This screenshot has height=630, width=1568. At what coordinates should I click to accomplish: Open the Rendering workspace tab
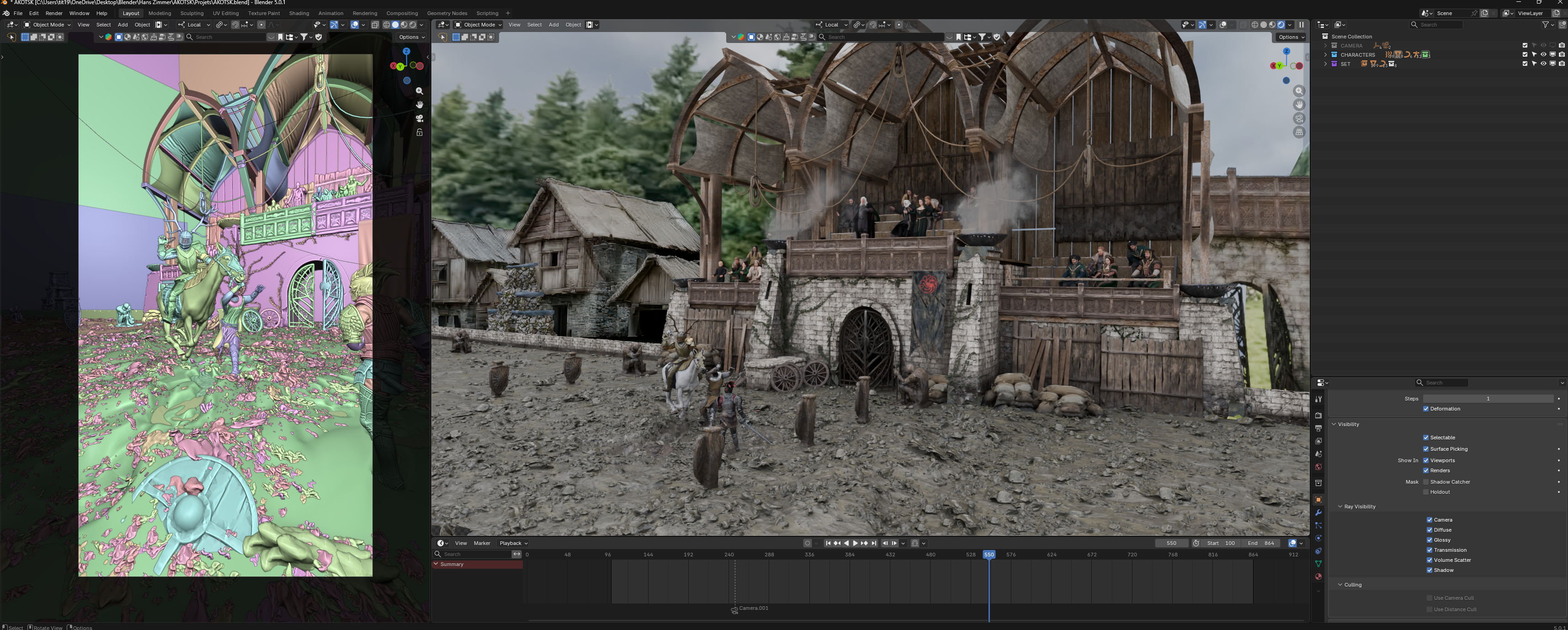[365, 13]
